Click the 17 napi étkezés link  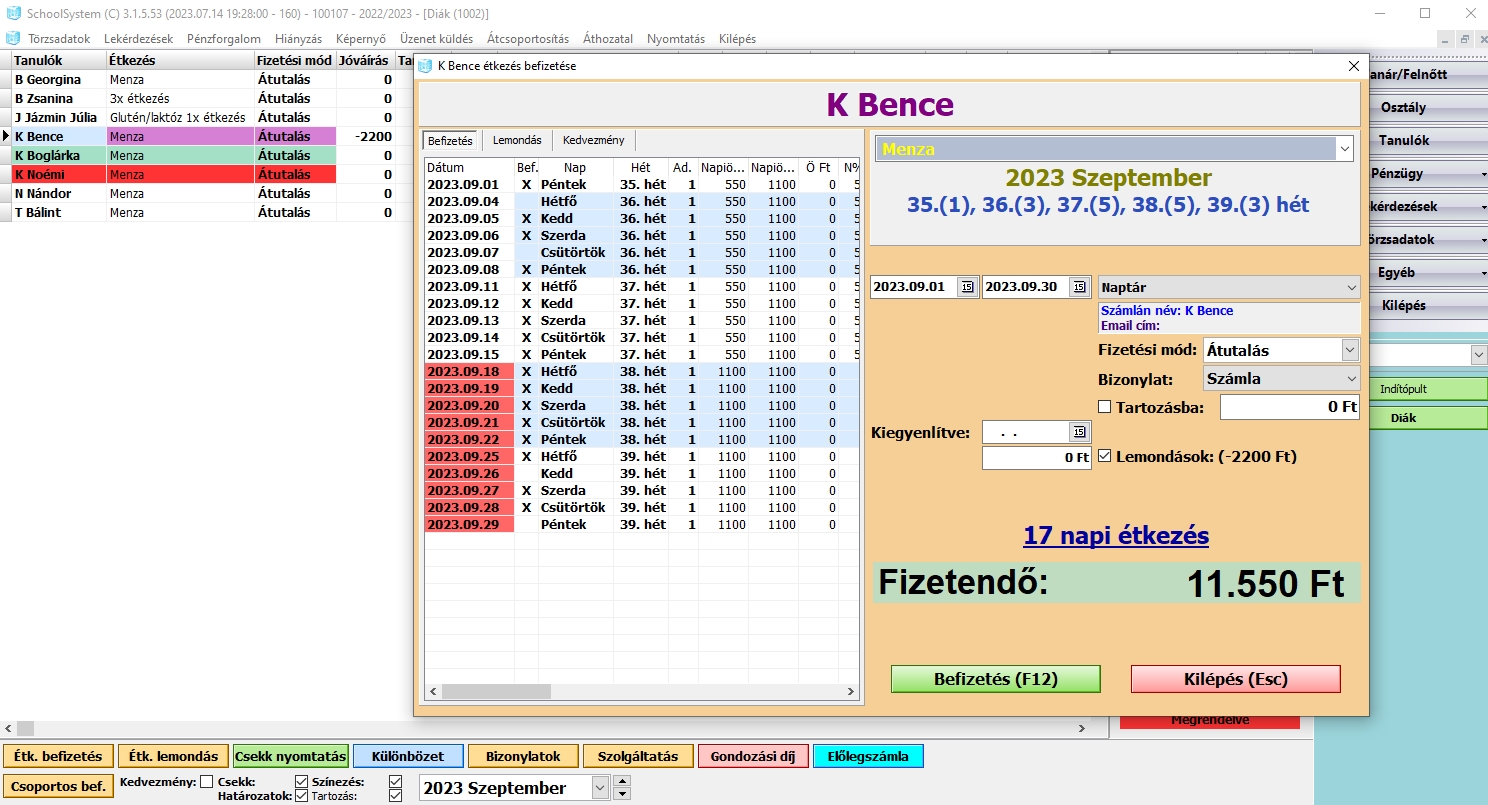pos(1116,536)
